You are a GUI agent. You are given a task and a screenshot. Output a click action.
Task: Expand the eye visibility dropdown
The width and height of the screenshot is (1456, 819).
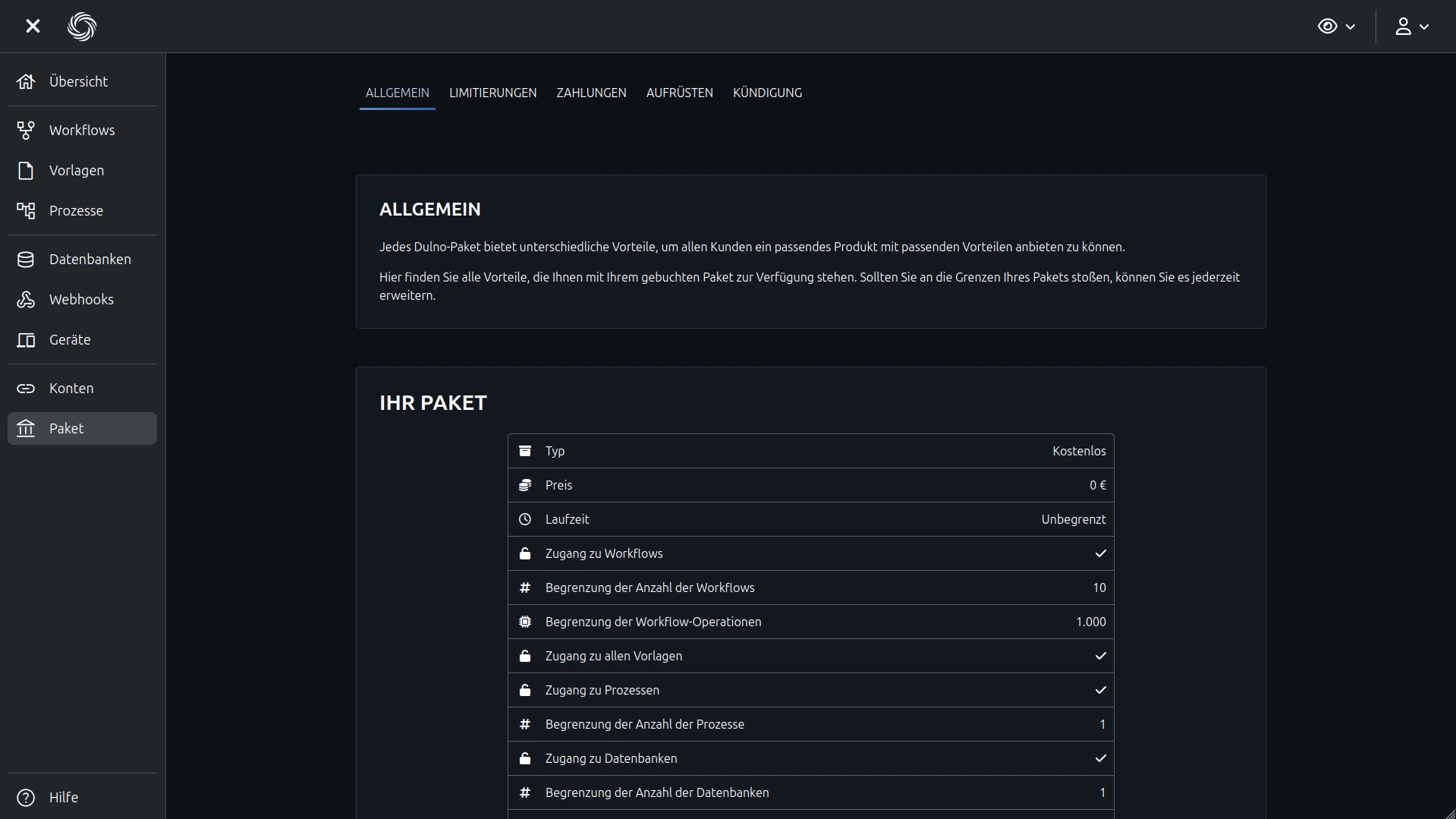pyautogui.click(x=1336, y=27)
